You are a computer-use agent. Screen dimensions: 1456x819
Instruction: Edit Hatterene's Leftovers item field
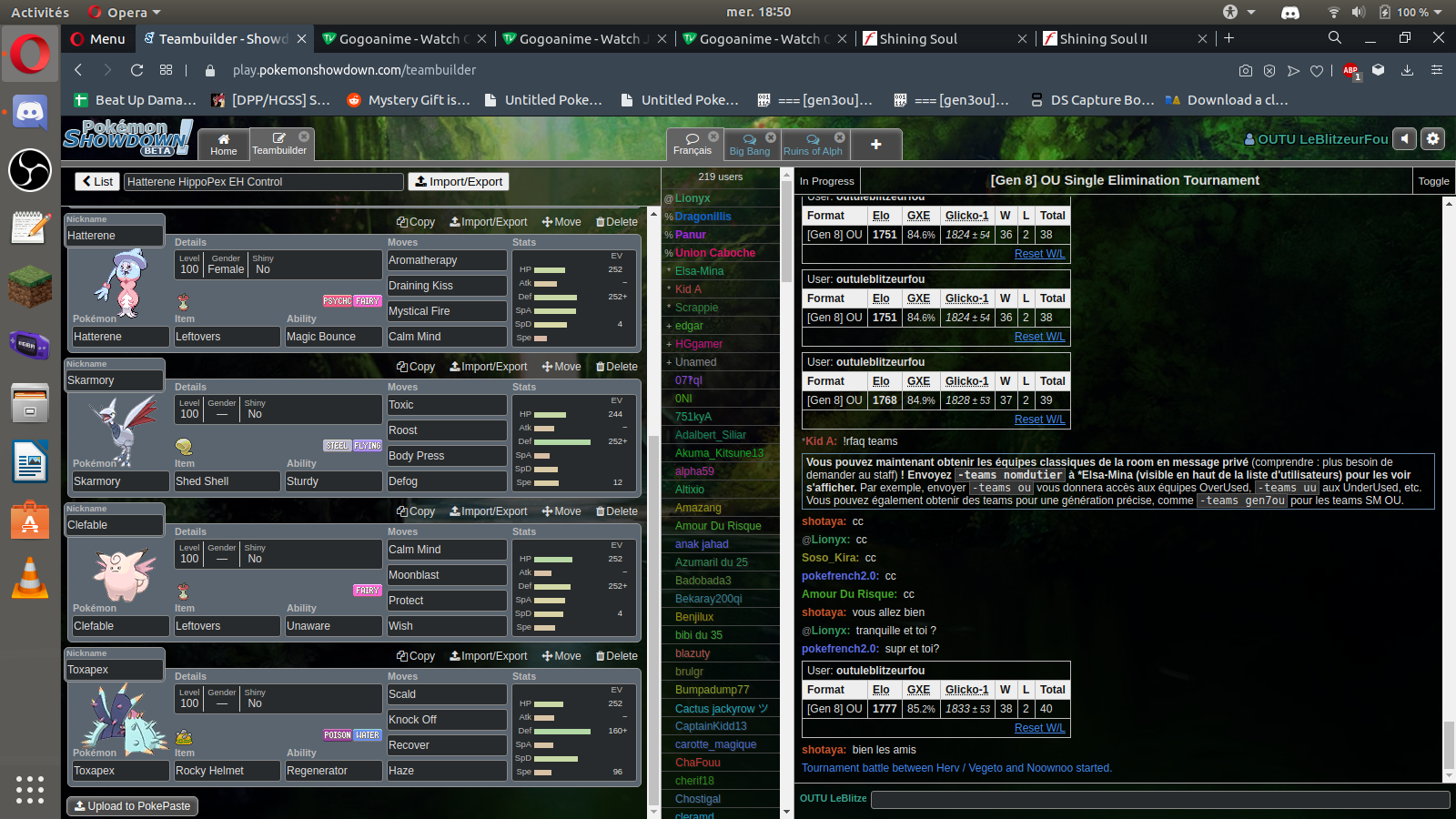tap(227, 337)
